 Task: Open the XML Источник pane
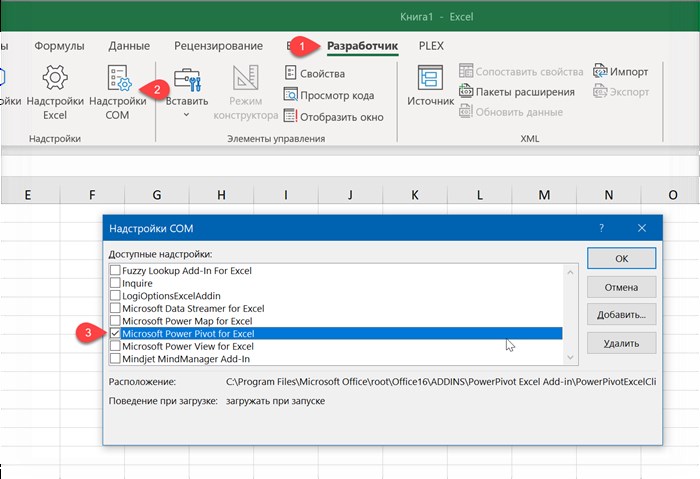(x=430, y=86)
